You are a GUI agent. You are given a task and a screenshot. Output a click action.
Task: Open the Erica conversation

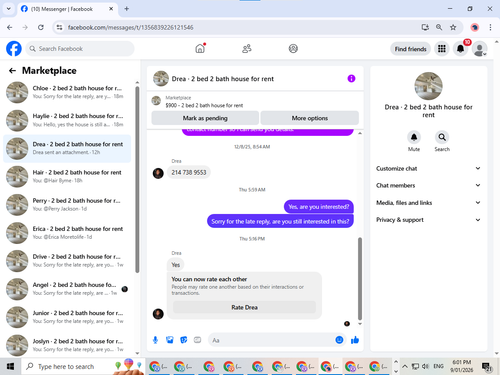pyautogui.click(x=67, y=233)
